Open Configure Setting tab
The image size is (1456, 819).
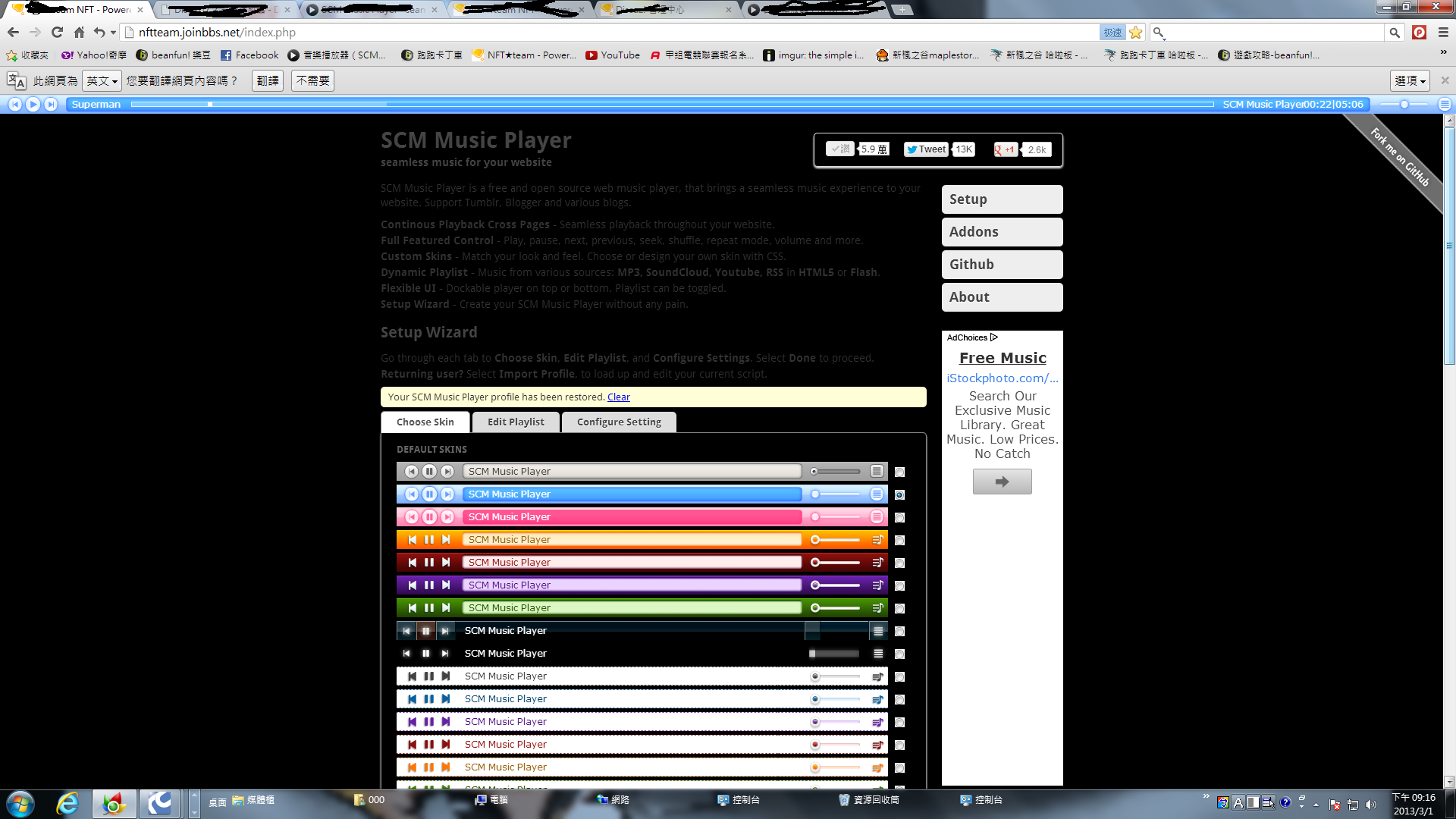click(619, 422)
